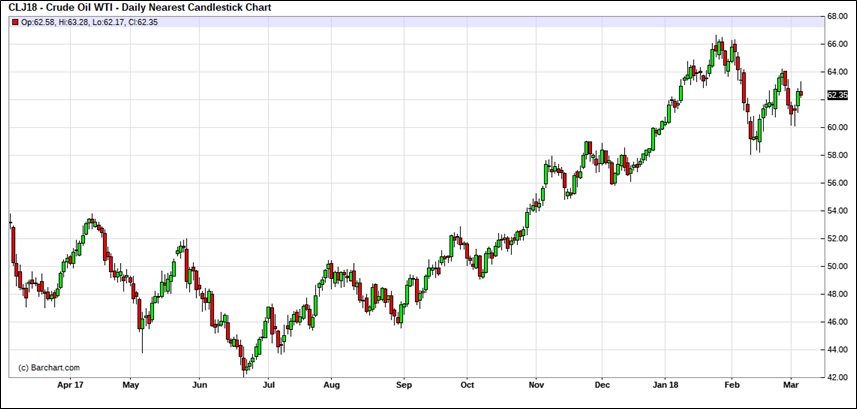Viewport: 857px width, 409px height.
Task: Click the 'Mar' date axis label
Action: [x=793, y=385]
